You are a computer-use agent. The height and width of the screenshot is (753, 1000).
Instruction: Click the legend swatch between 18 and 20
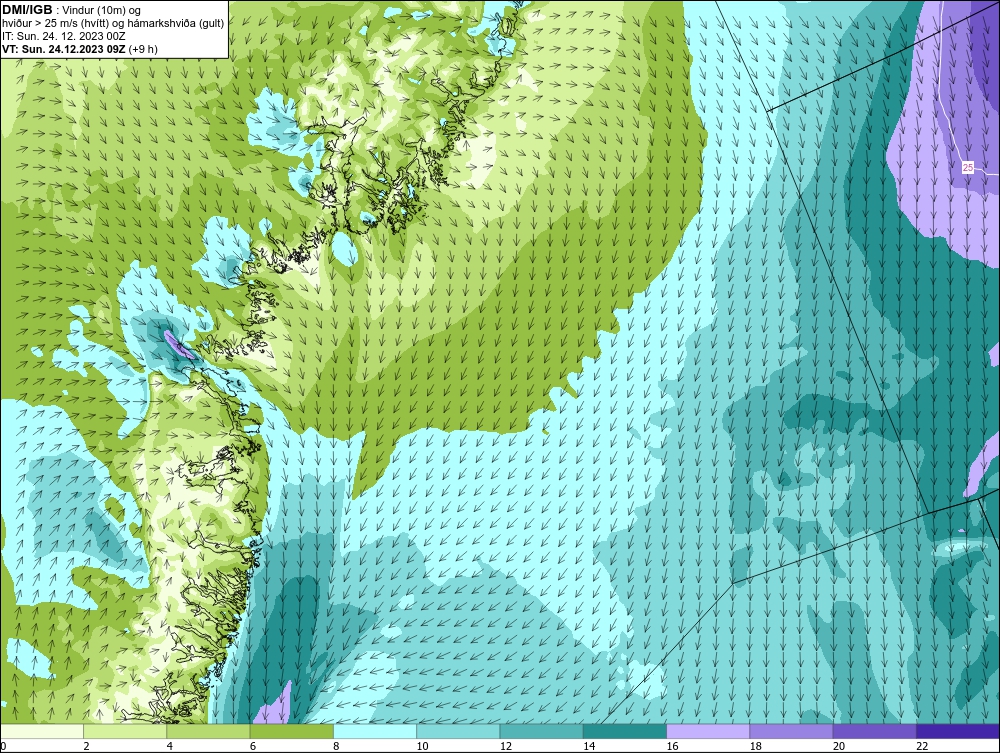791,731
